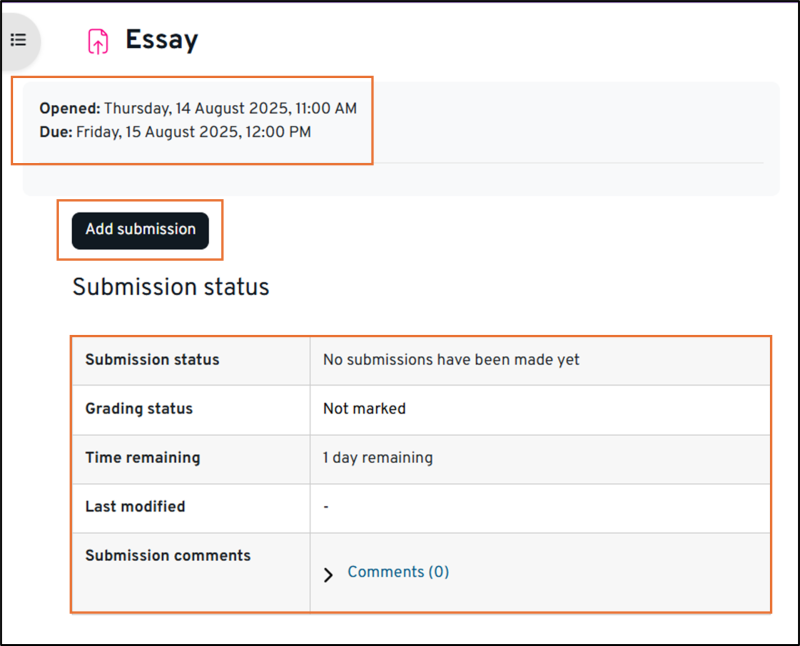This screenshot has width=800, height=646.
Task: Select the Not marked grading value
Action: [x=364, y=409]
